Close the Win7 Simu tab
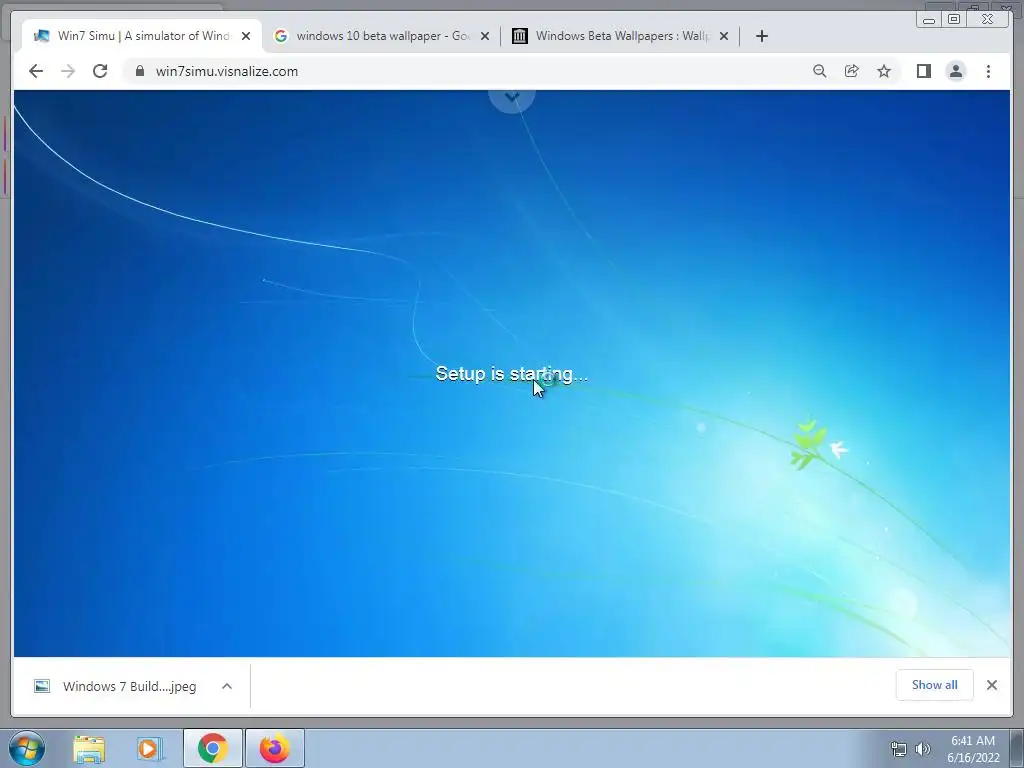The height and width of the screenshot is (768, 1024). pos(246,36)
